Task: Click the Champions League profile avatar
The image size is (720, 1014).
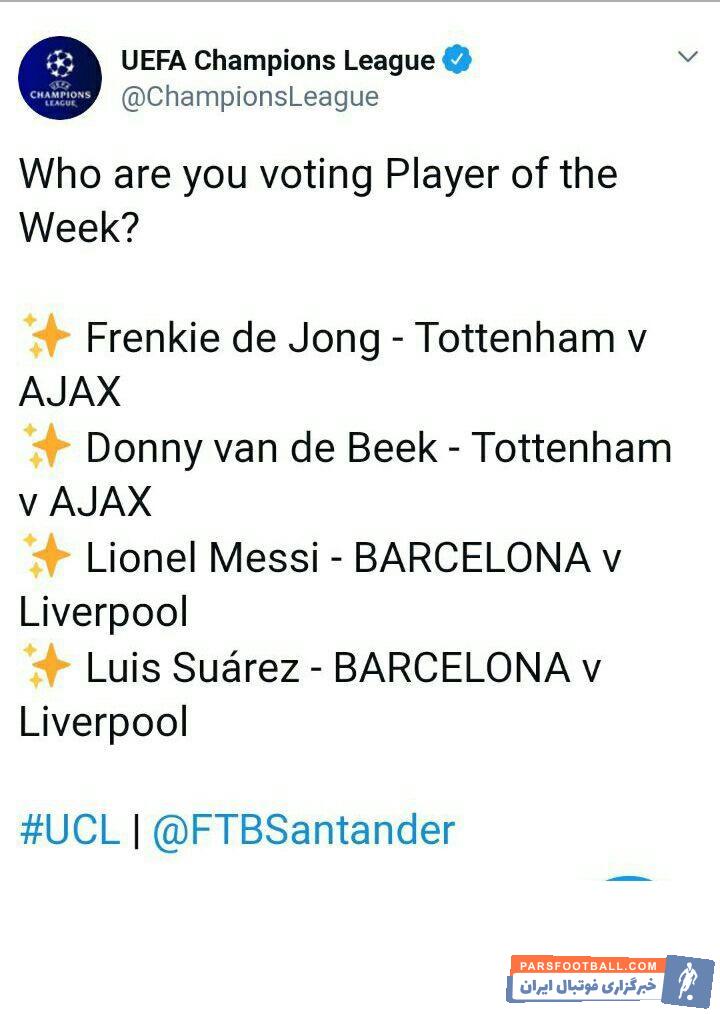Action: [x=60, y=78]
